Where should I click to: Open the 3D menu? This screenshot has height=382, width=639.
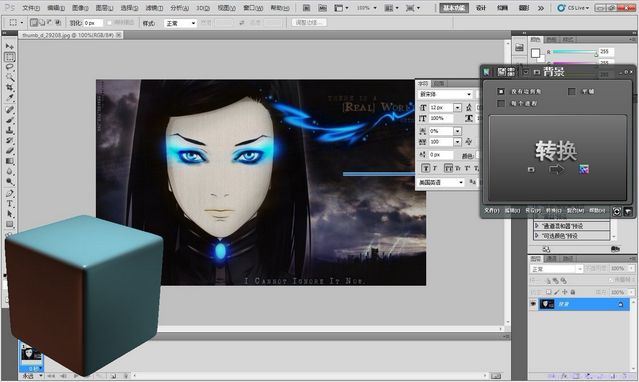(x=203, y=8)
